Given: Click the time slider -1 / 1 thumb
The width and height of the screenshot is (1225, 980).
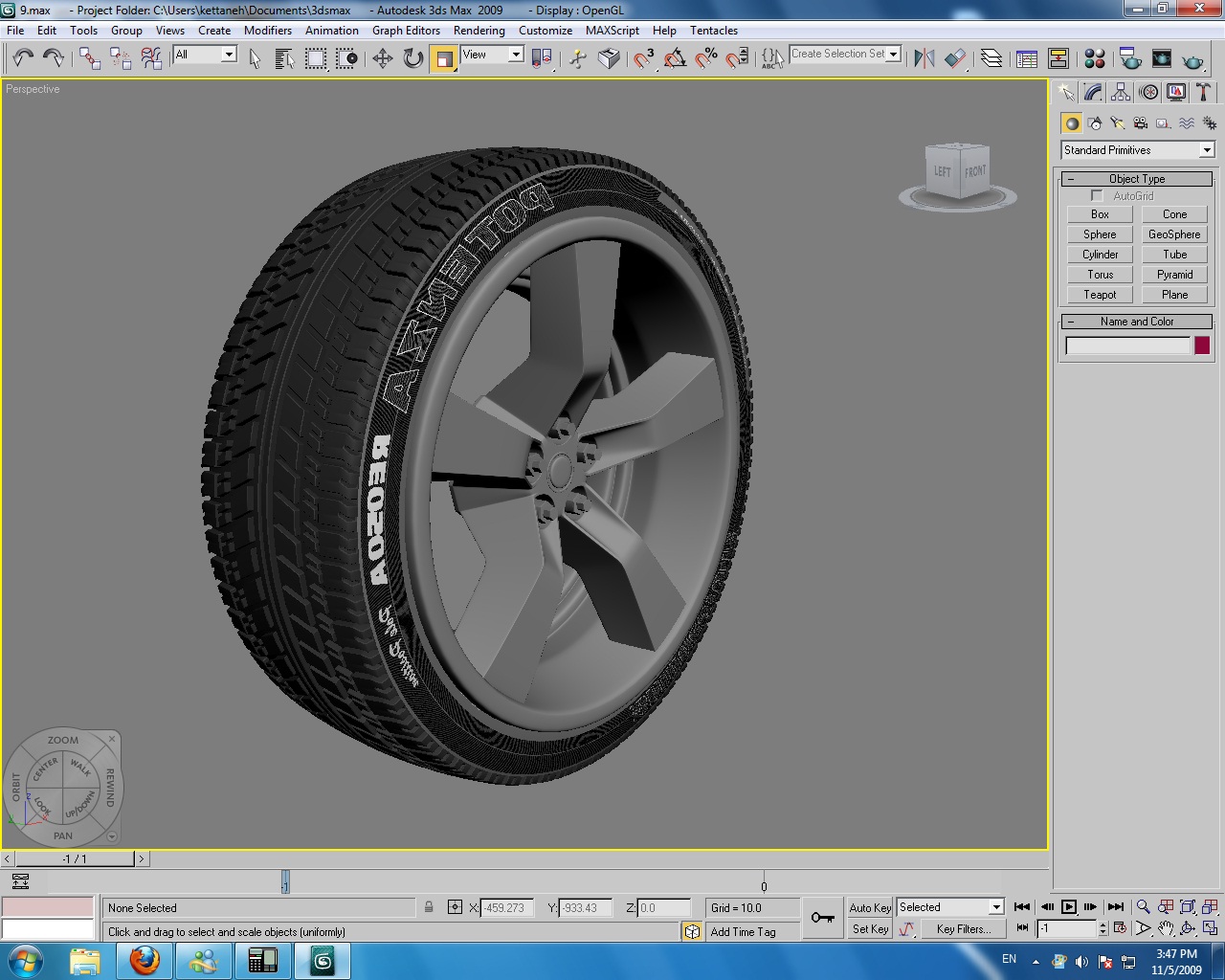Looking at the screenshot, I should point(74,858).
